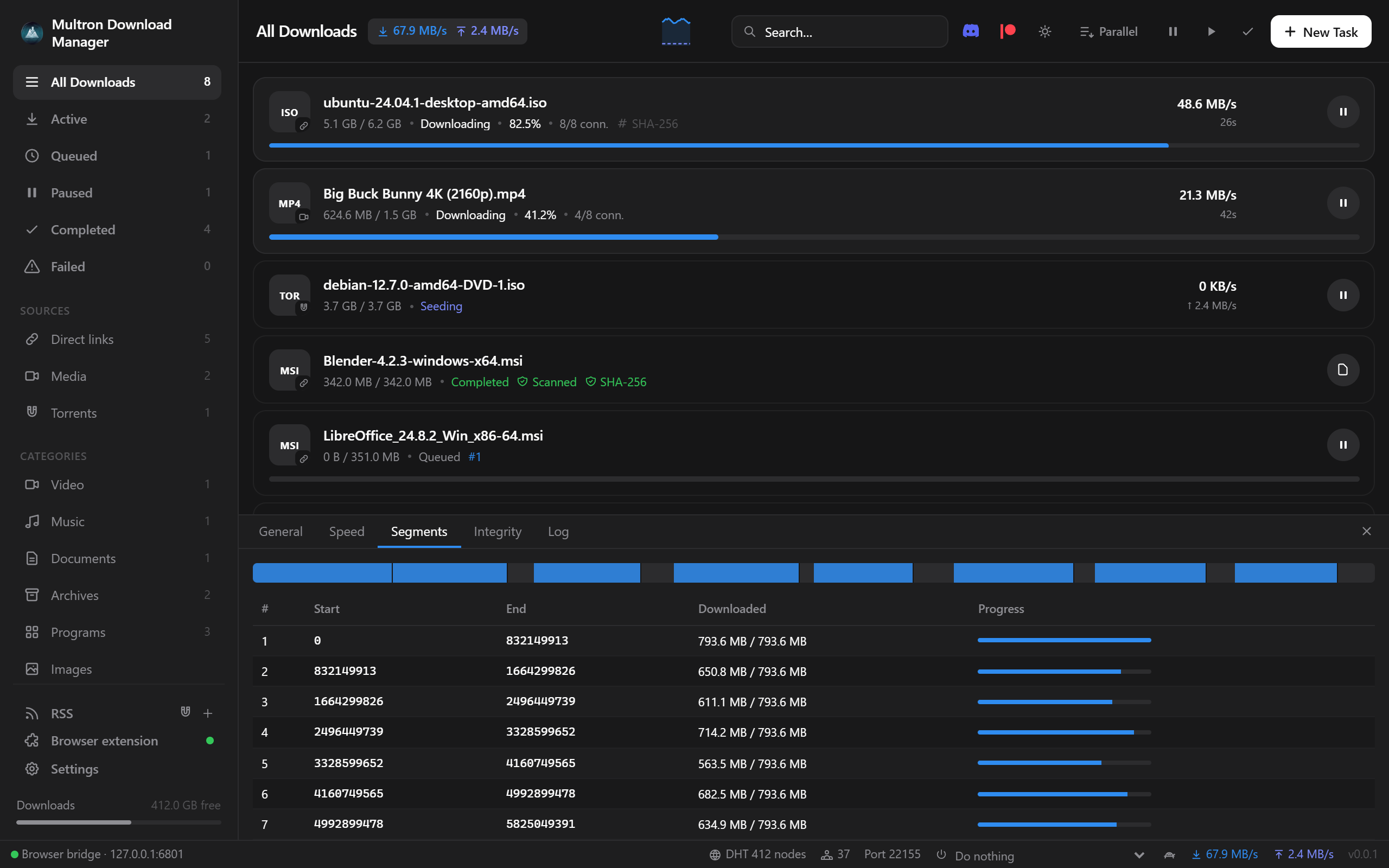Open the Patreon icon in toolbar
This screenshot has height=868, width=1389.
pyautogui.click(x=1008, y=31)
